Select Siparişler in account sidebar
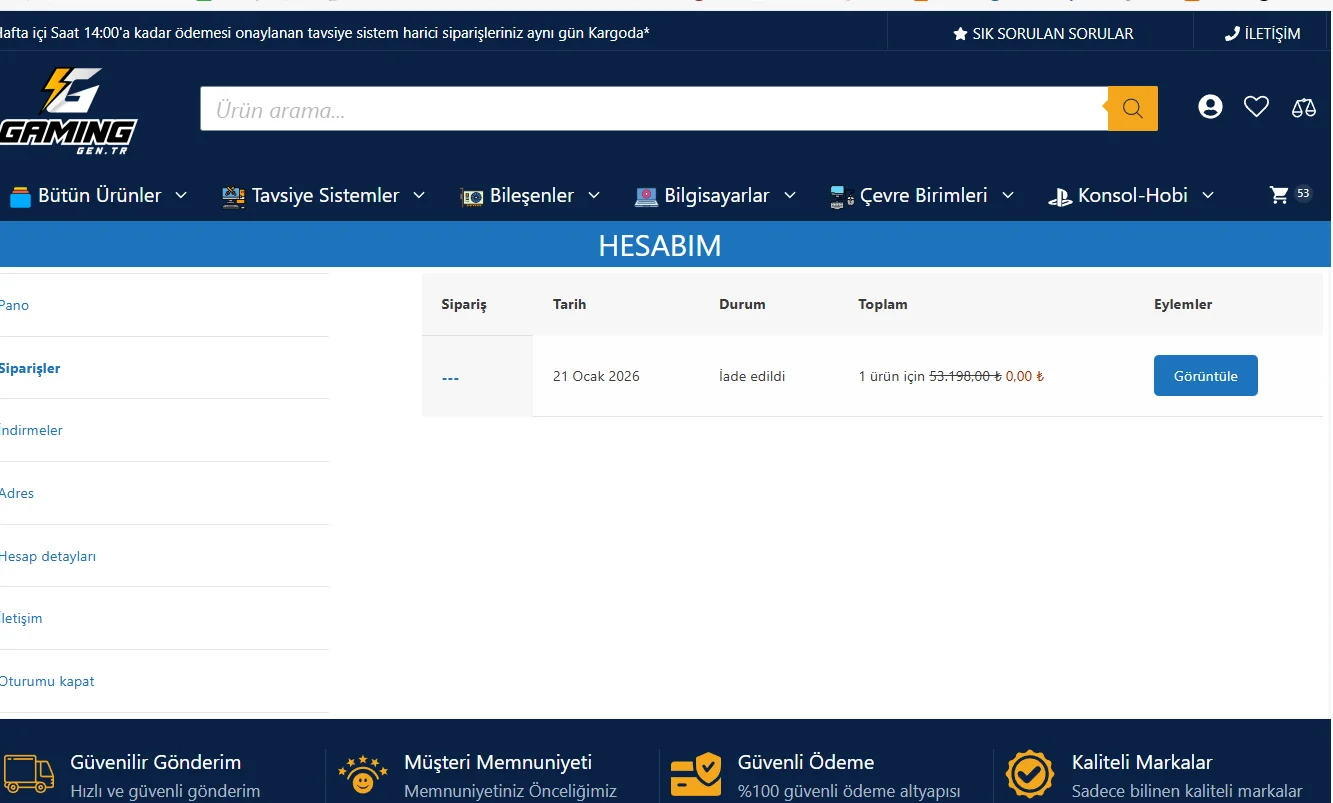The image size is (1333, 803). pyautogui.click(x=30, y=368)
